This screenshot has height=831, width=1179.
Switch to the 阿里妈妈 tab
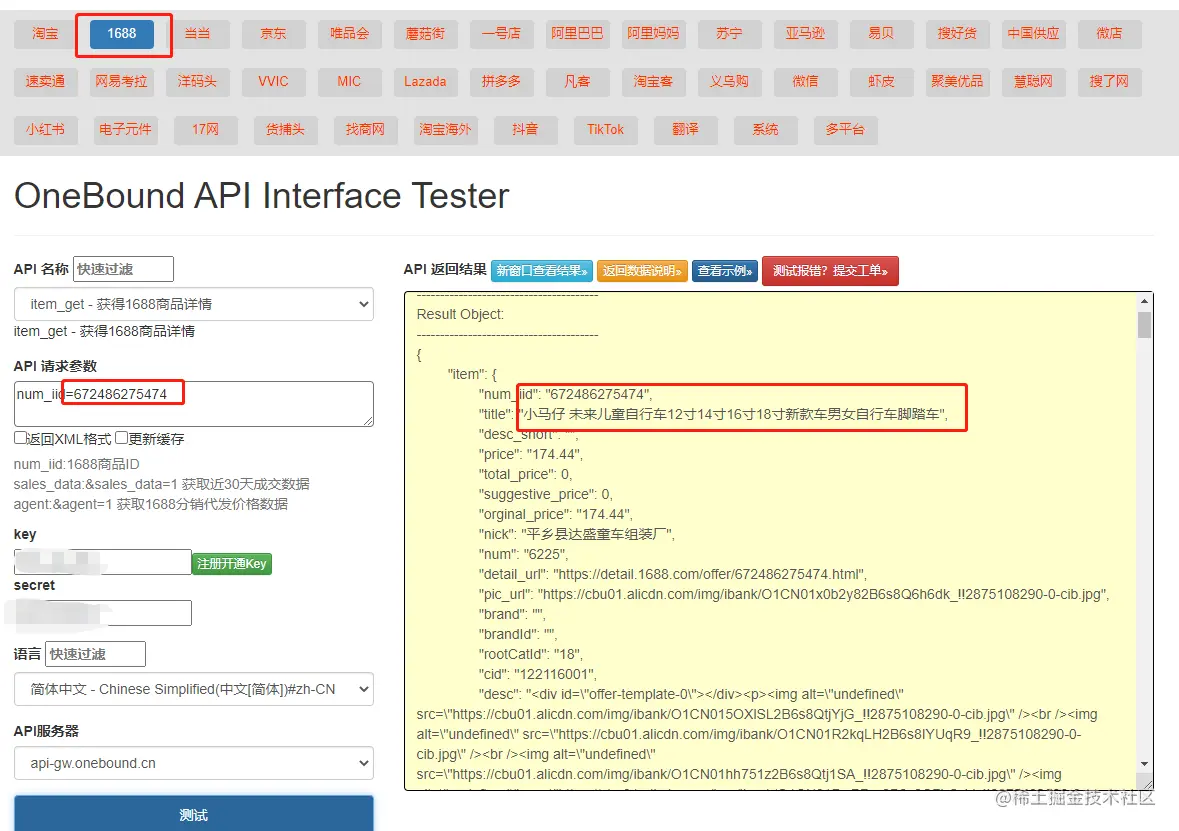tap(653, 34)
